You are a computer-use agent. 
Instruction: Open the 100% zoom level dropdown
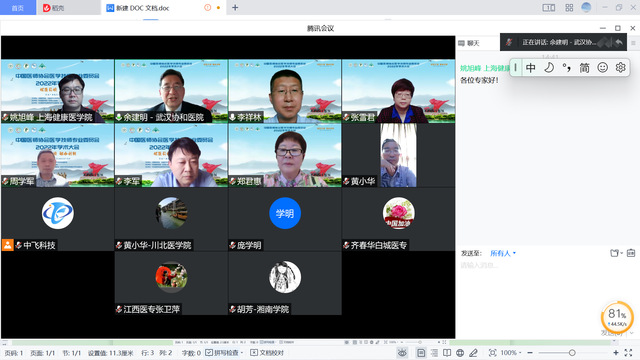[511, 353]
